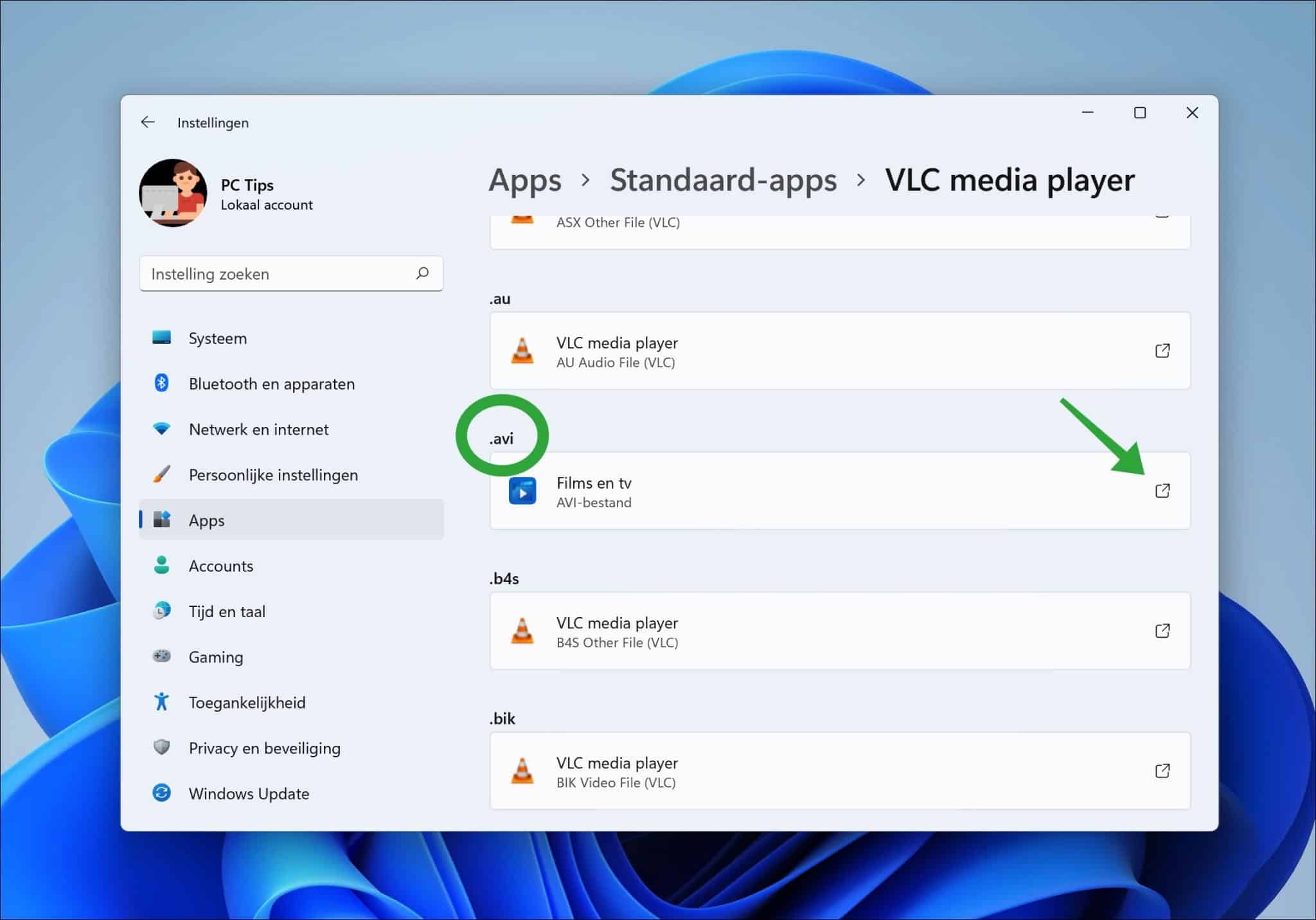
Task: Select the Systeem sidebar icon
Action: click(x=161, y=338)
